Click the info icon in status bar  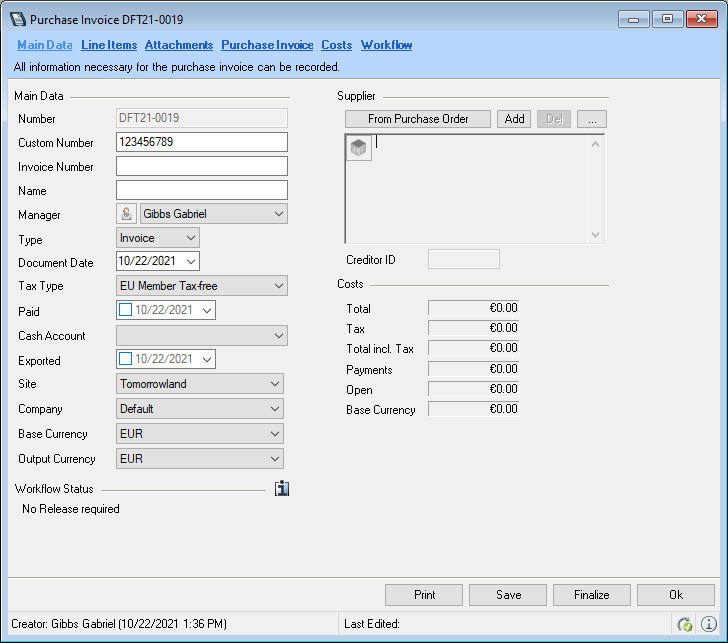(709, 624)
